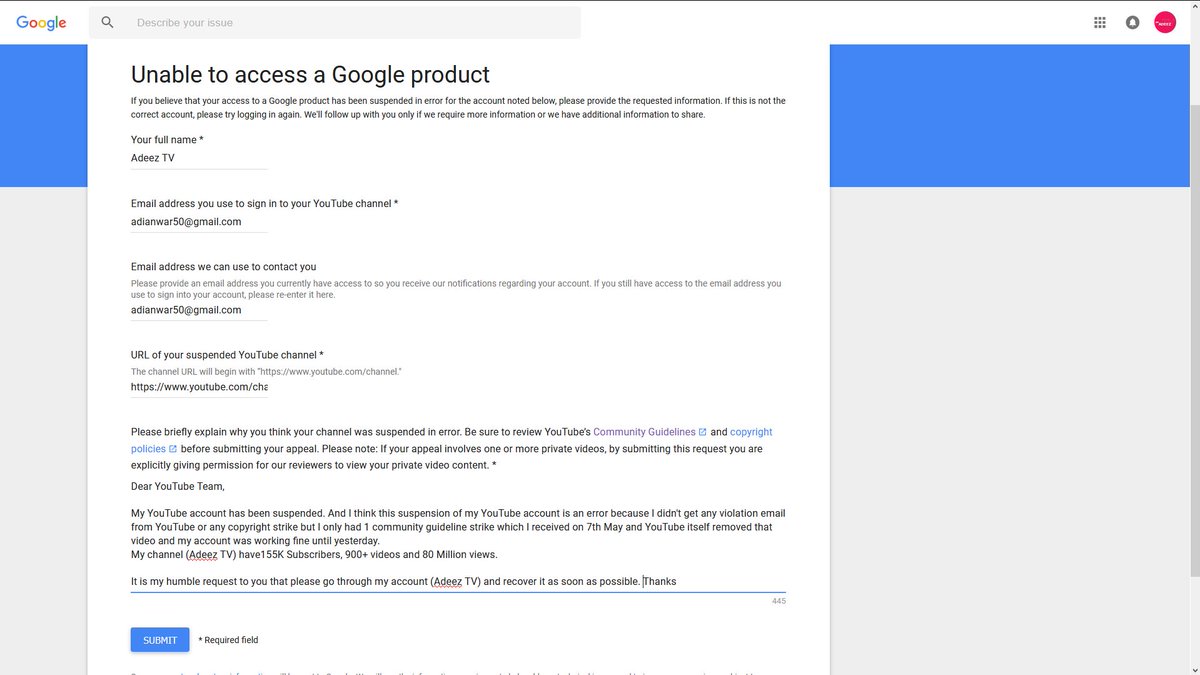Edit the 'Your full name' field
Image resolution: width=1200 pixels, height=675 pixels.
click(x=199, y=158)
